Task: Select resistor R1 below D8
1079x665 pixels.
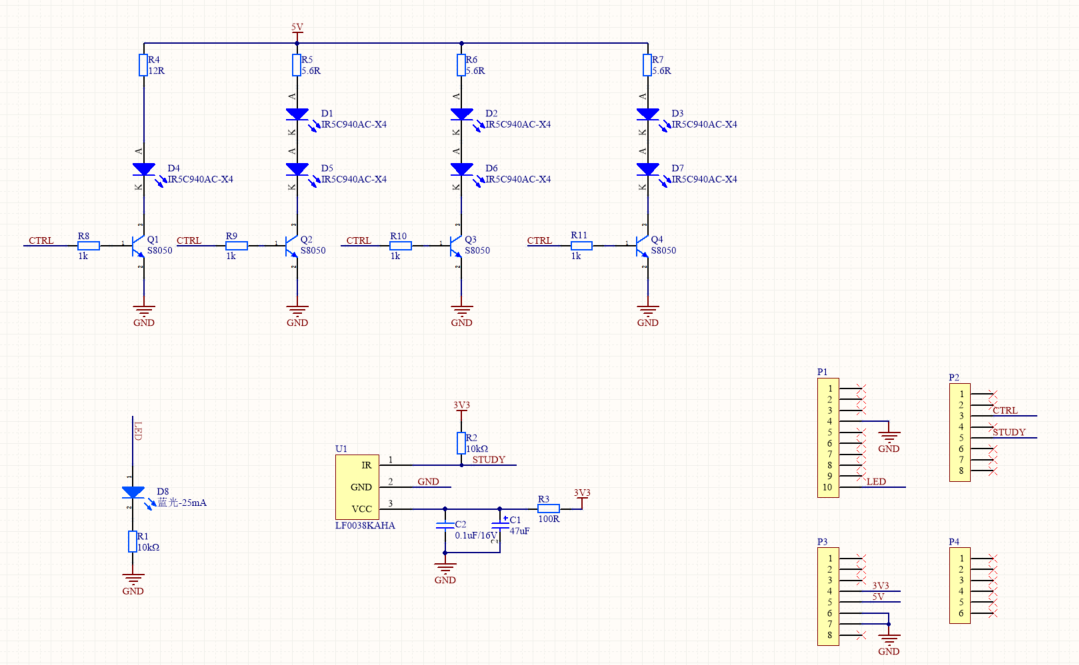Action: (x=132, y=542)
